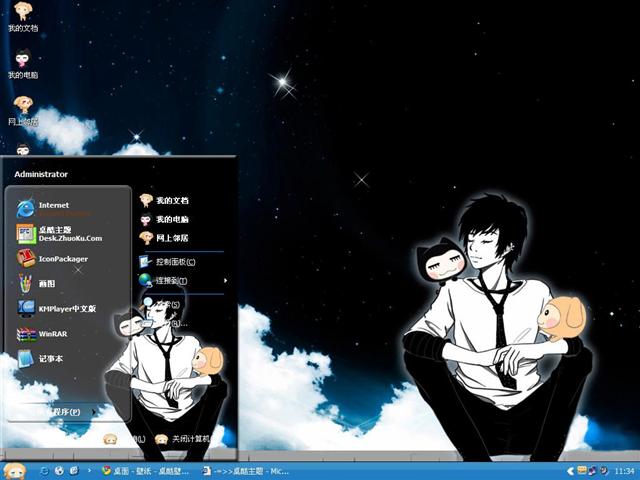Click the round tray icon next to the clock
The width and height of the screenshot is (640, 480).
(x=603, y=471)
